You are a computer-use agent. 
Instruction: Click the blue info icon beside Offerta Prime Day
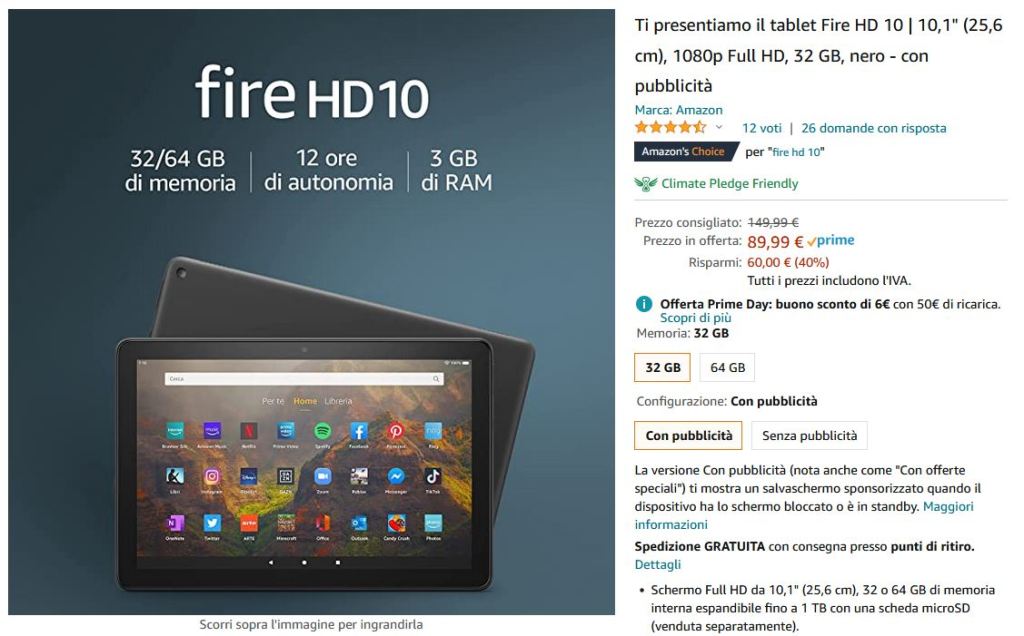pyautogui.click(x=644, y=304)
